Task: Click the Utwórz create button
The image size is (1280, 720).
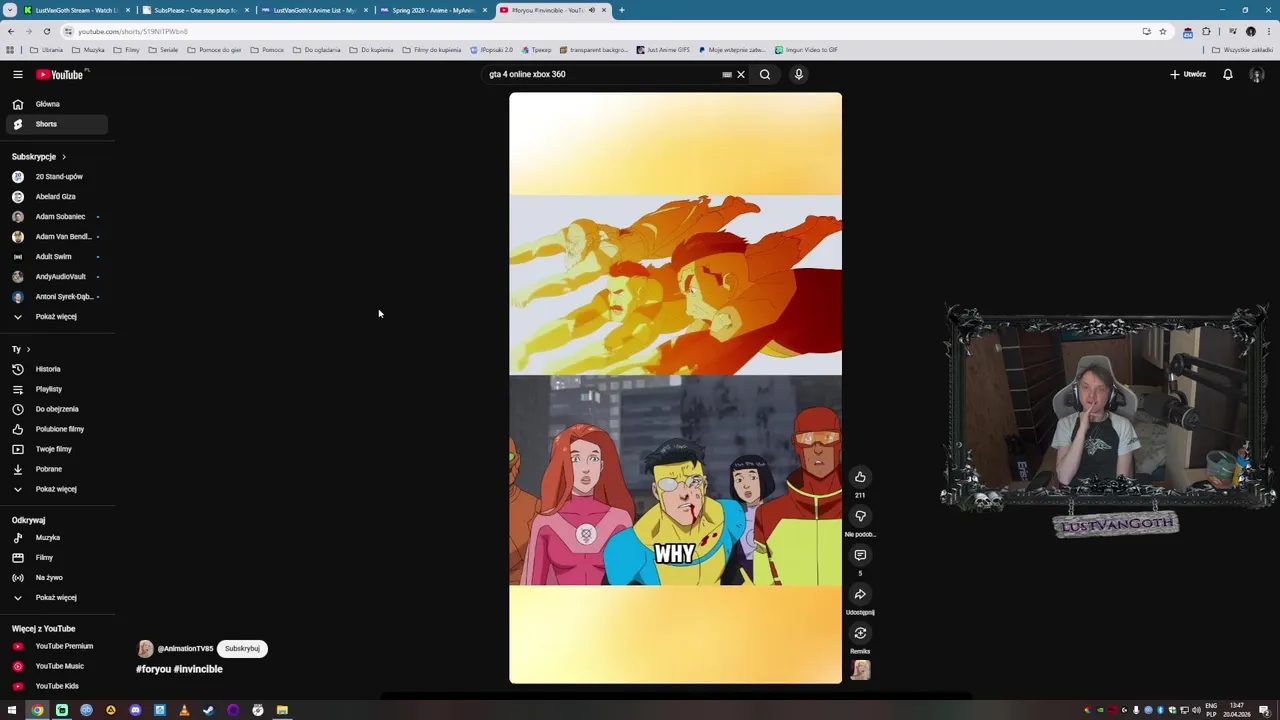Action: [1188, 74]
